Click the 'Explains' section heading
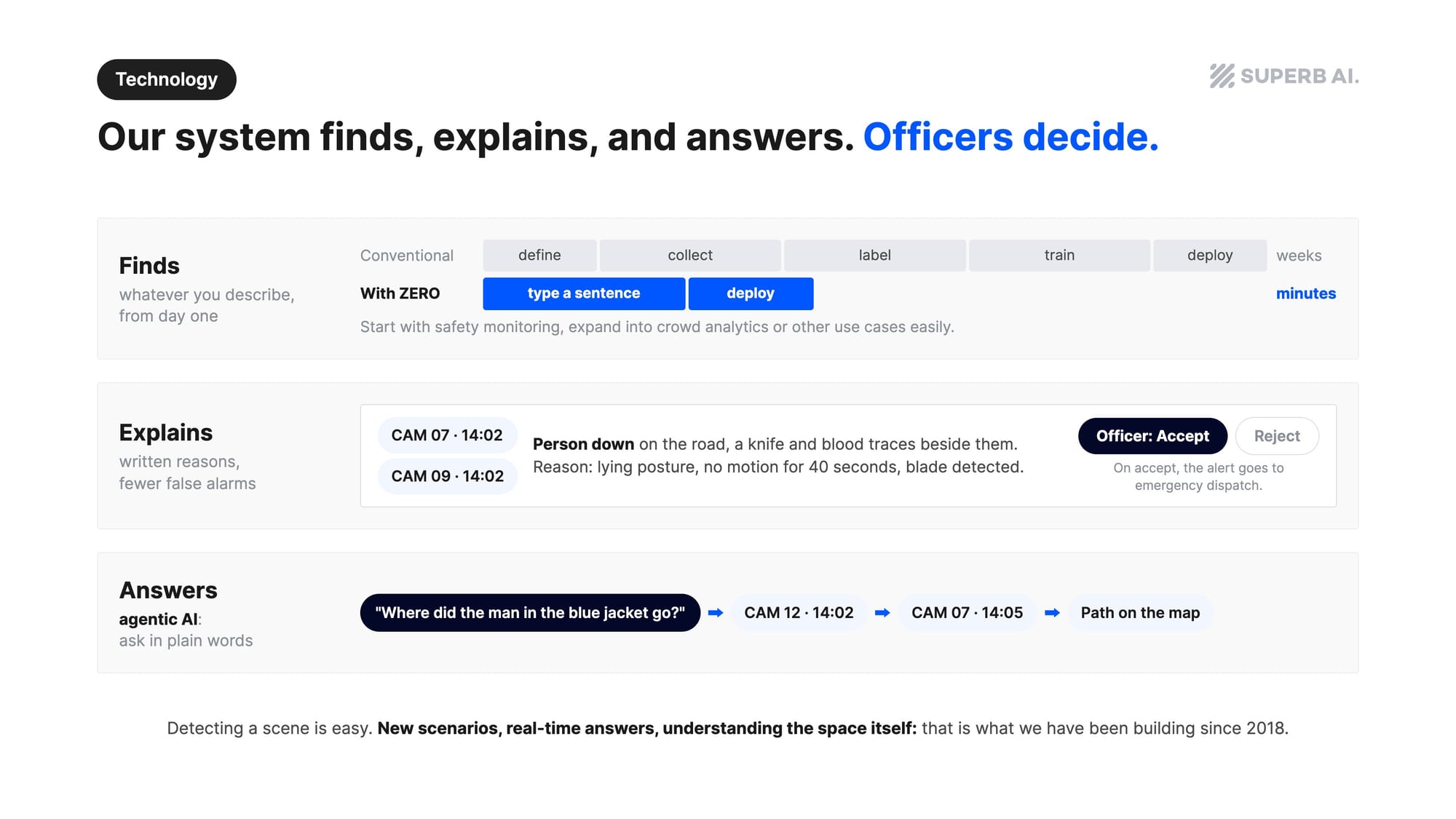 166,432
